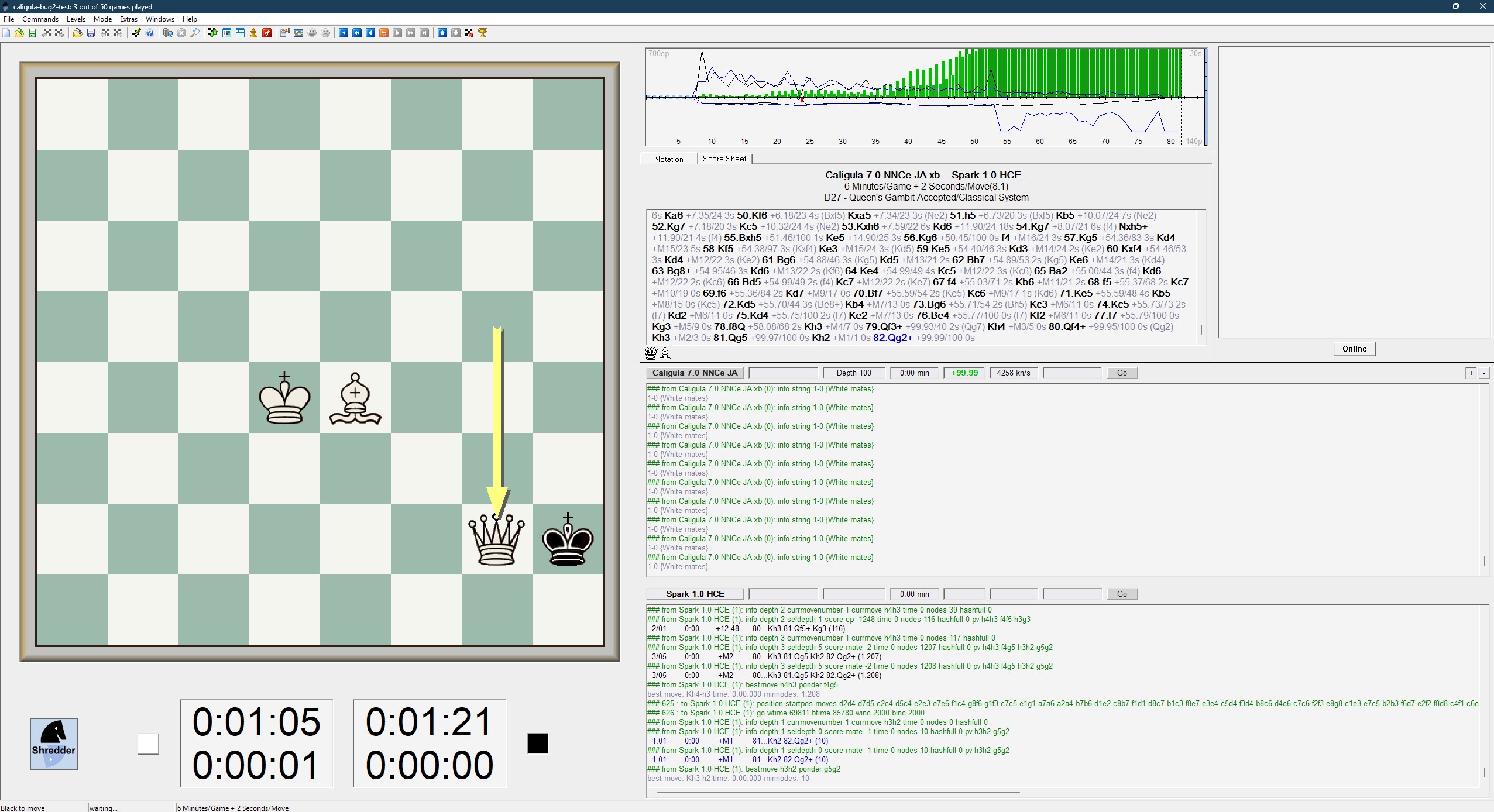Open the Commands menu
This screenshot has width=1494, height=812.
40,19
